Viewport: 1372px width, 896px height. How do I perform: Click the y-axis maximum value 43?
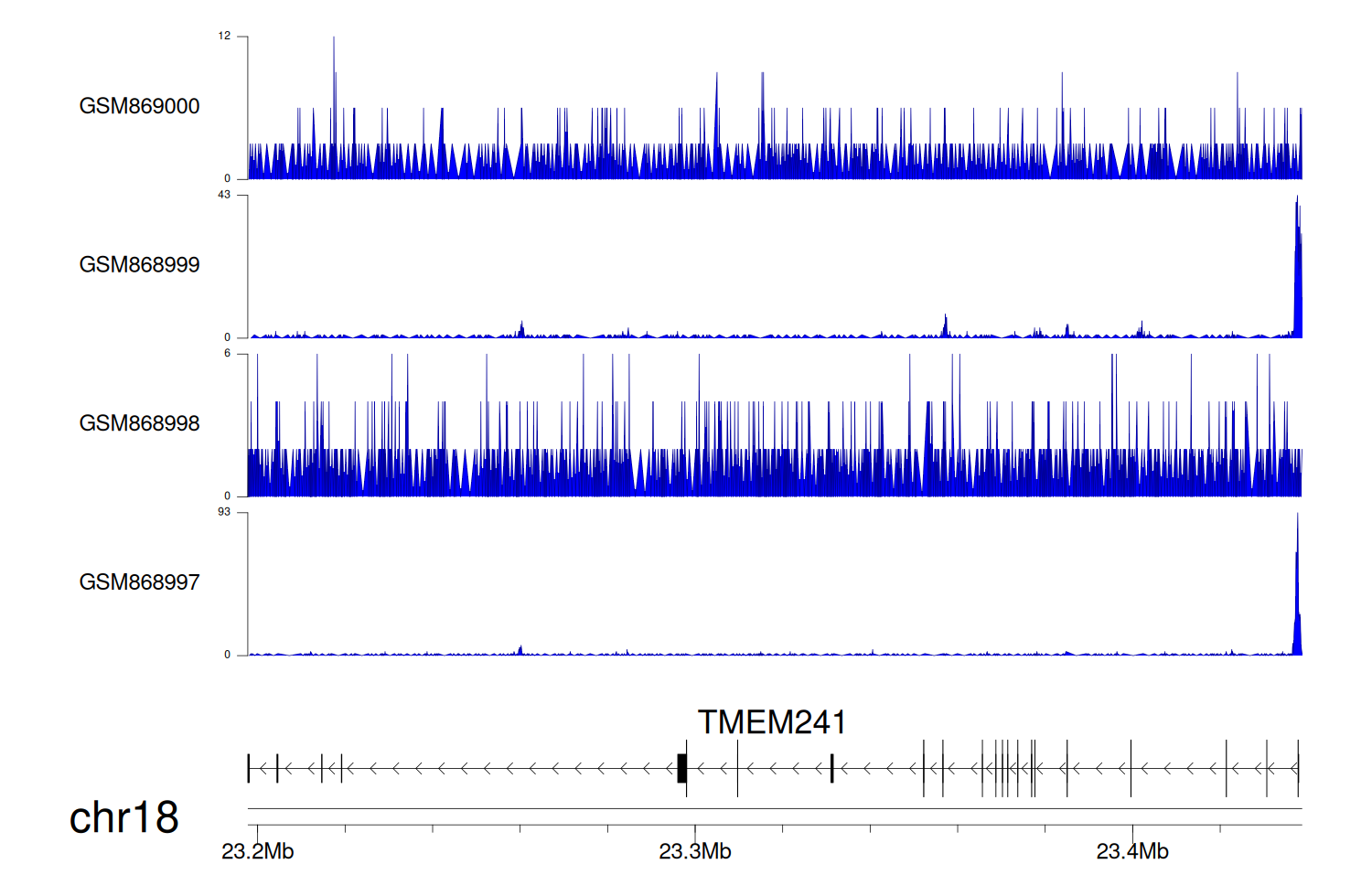pyautogui.click(x=224, y=195)
